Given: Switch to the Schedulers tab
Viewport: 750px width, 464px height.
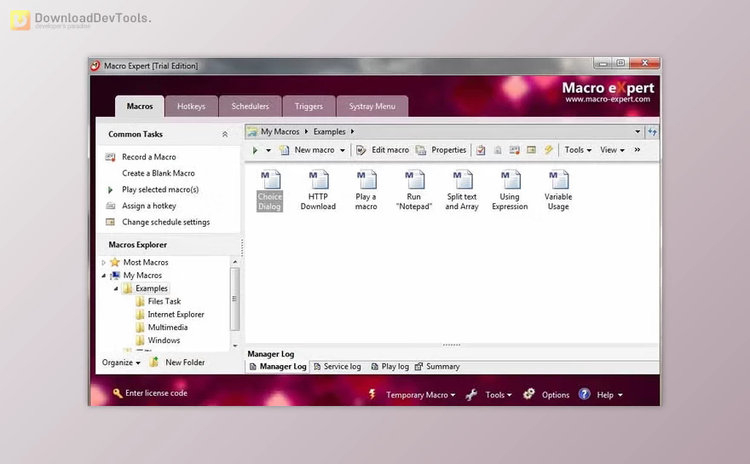Looking at the screenshot, I should point(250,106).
